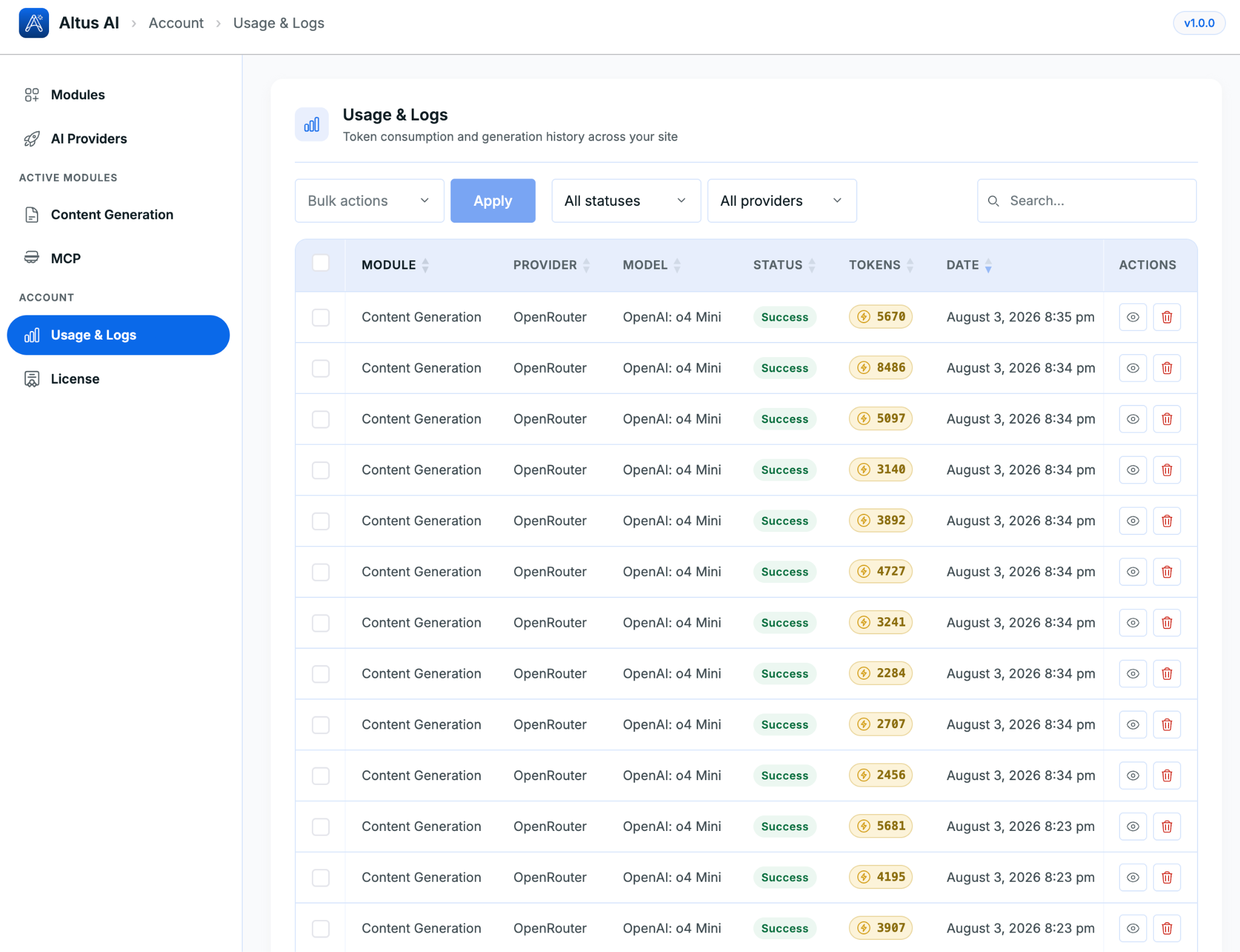Check the row with 2456 tokens
The width and height of the screenshot is (1240, 952).
(320, 776)
